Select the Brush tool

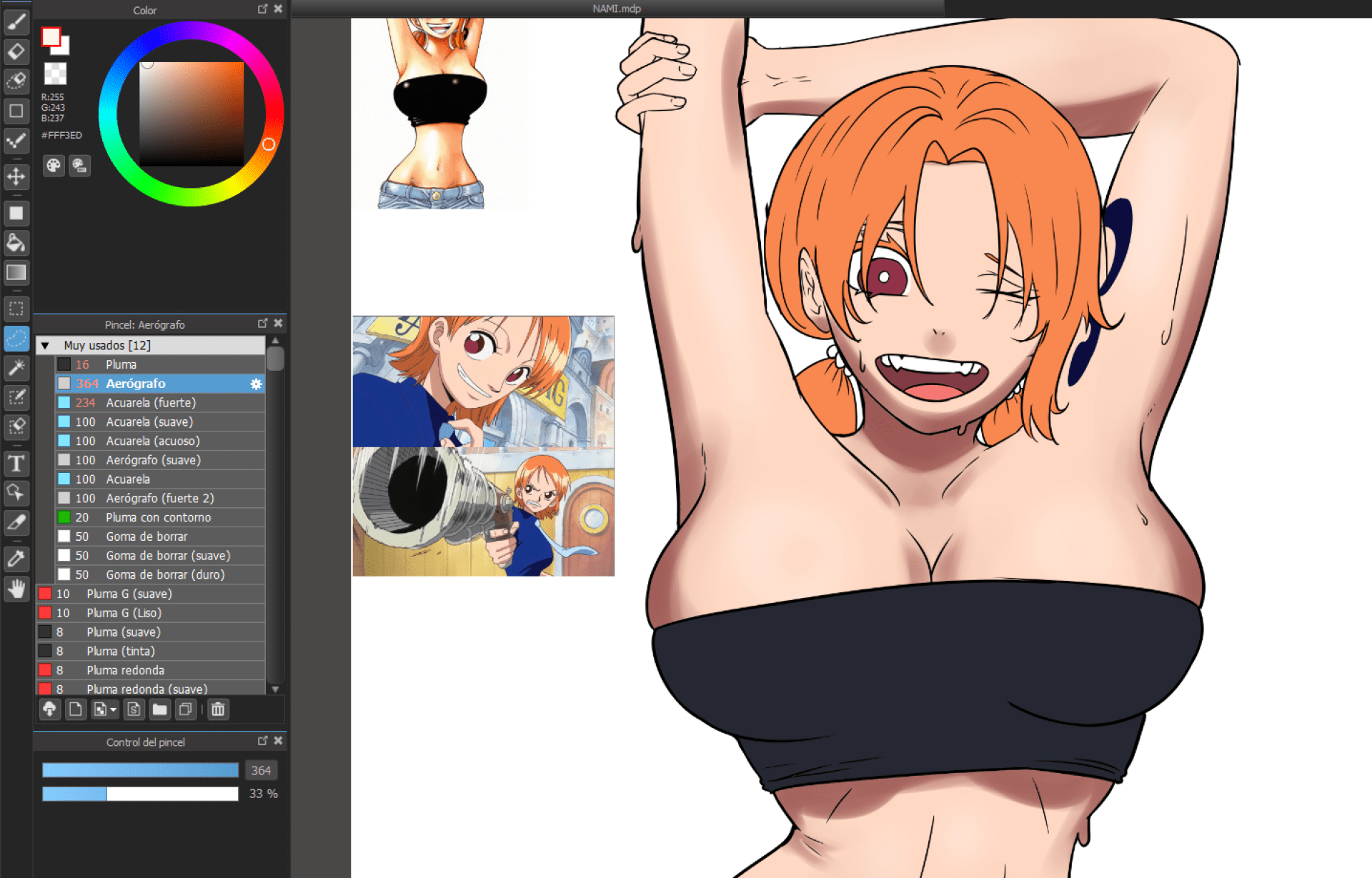(16, 22)
